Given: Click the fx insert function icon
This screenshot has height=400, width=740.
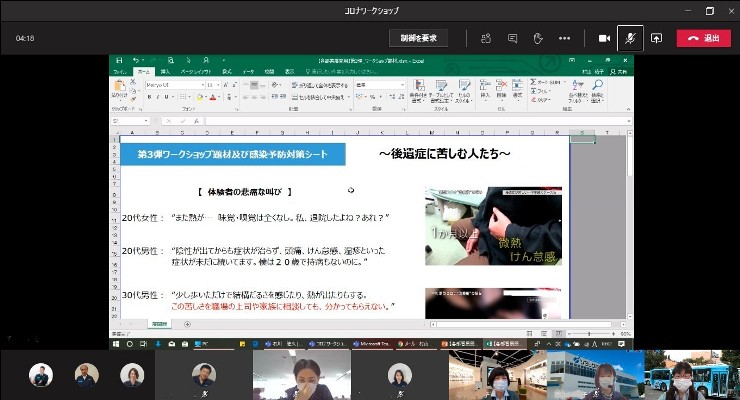Looking at the screenshot, I should tap(196, 121).
